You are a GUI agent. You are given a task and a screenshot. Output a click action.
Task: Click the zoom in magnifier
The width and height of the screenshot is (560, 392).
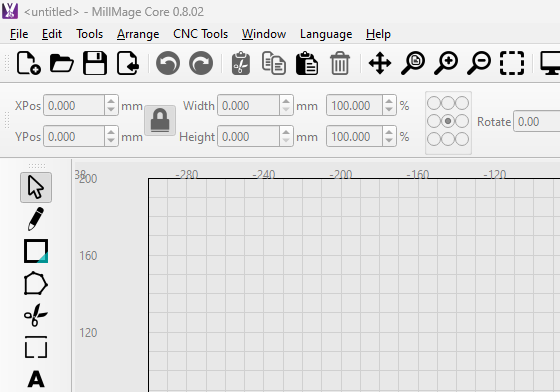(446, 63)
